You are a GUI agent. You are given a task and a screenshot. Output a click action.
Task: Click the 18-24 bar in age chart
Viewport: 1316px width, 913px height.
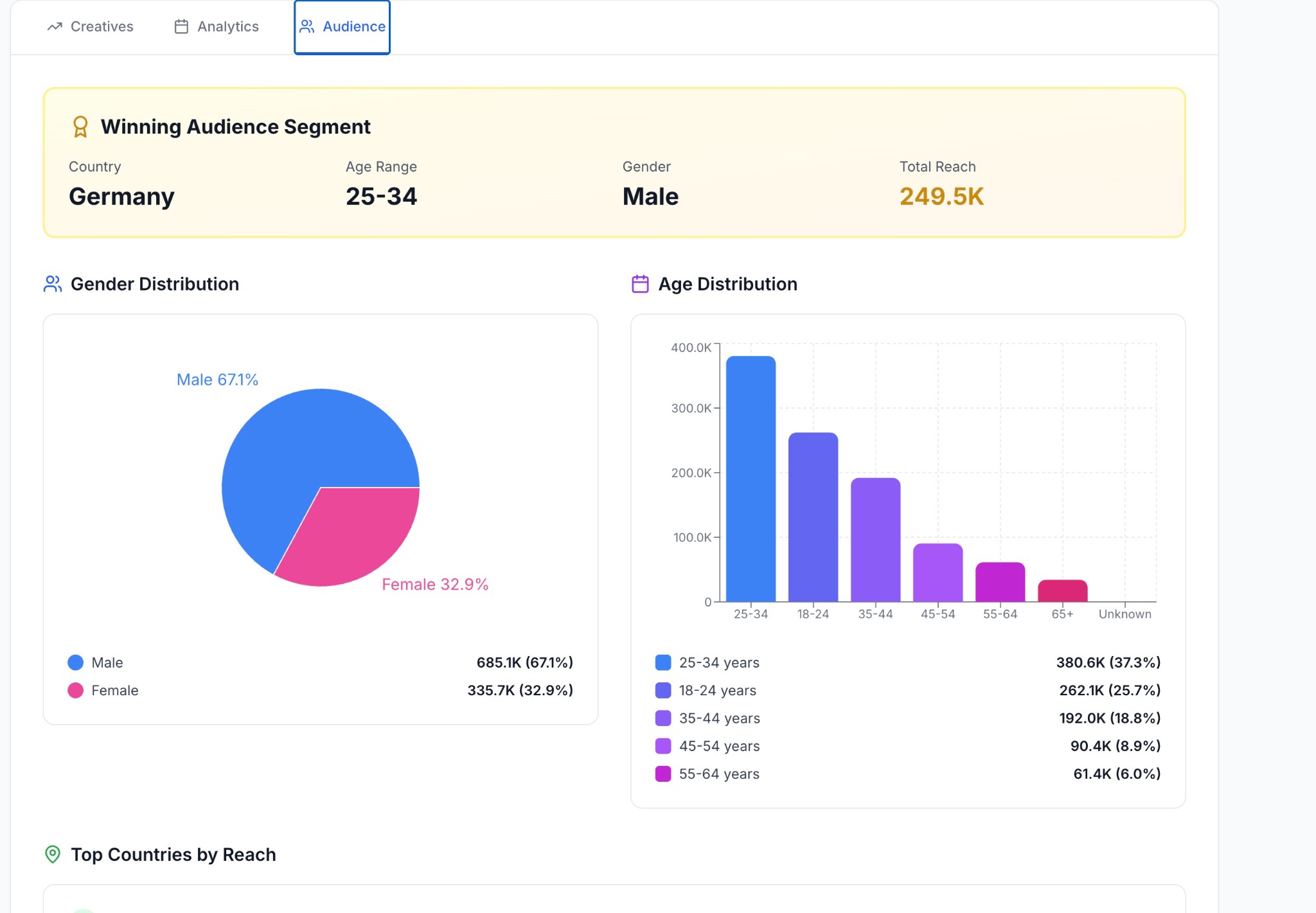click(813, 517)
